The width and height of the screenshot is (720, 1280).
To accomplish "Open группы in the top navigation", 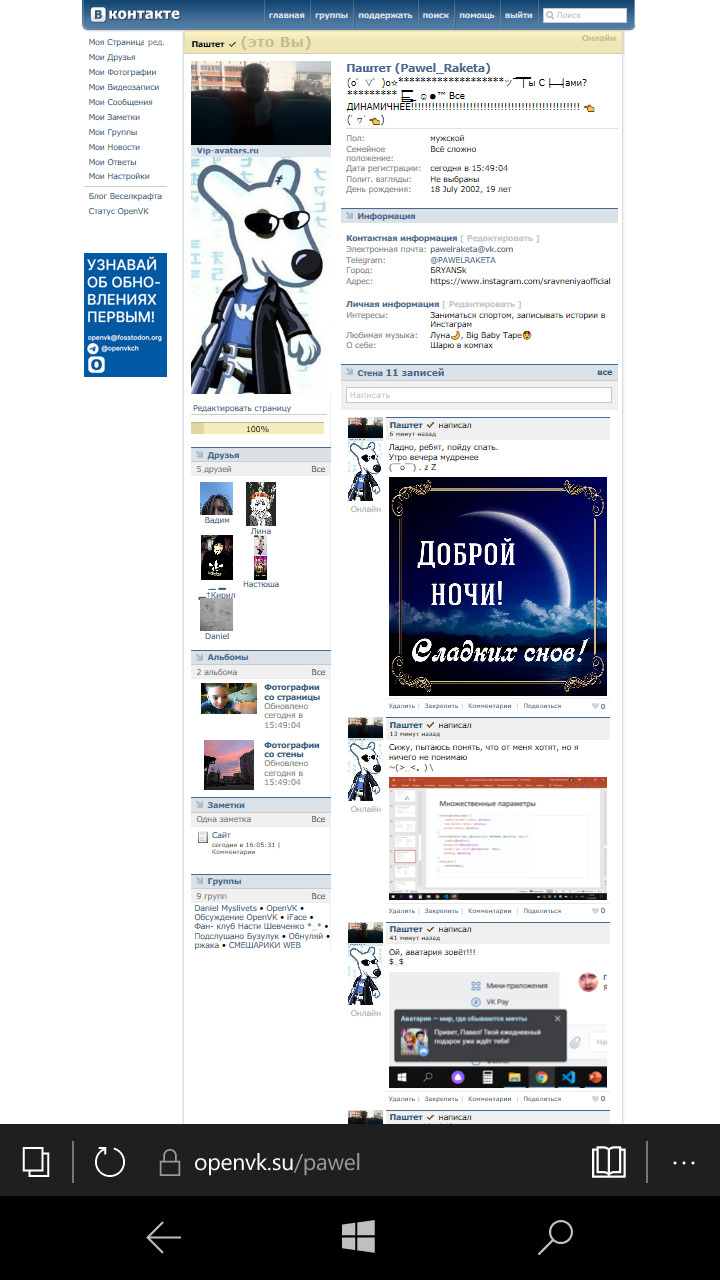I will [x=331, y=15].
